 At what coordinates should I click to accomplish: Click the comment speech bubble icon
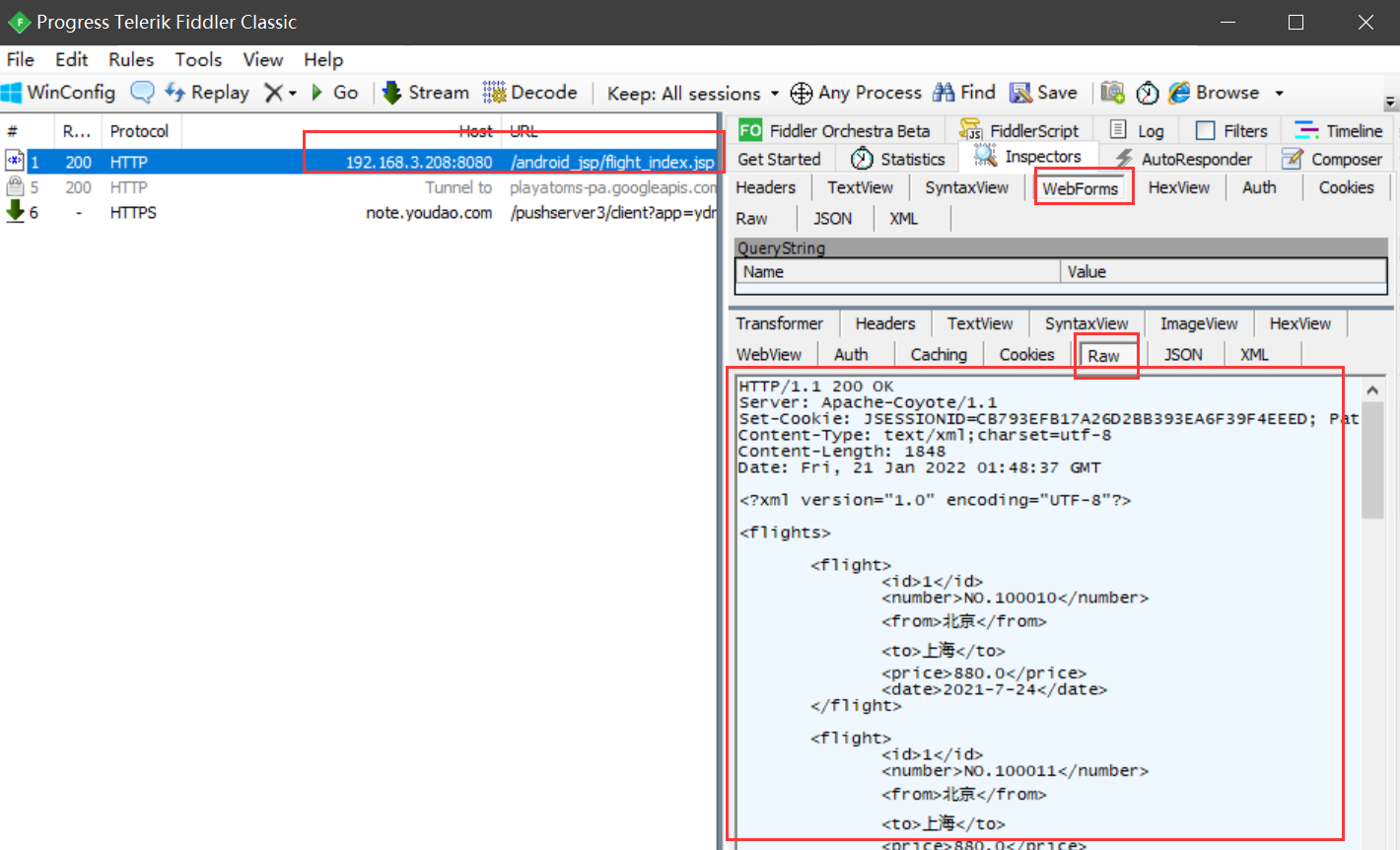point(143,93)
